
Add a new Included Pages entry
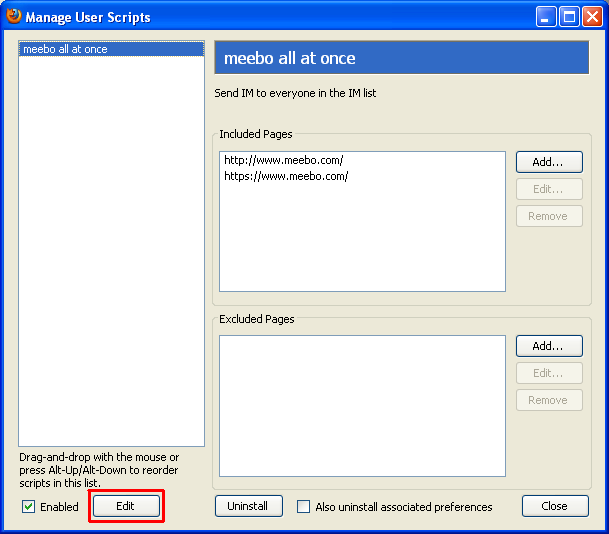click(x=549, y=162)
